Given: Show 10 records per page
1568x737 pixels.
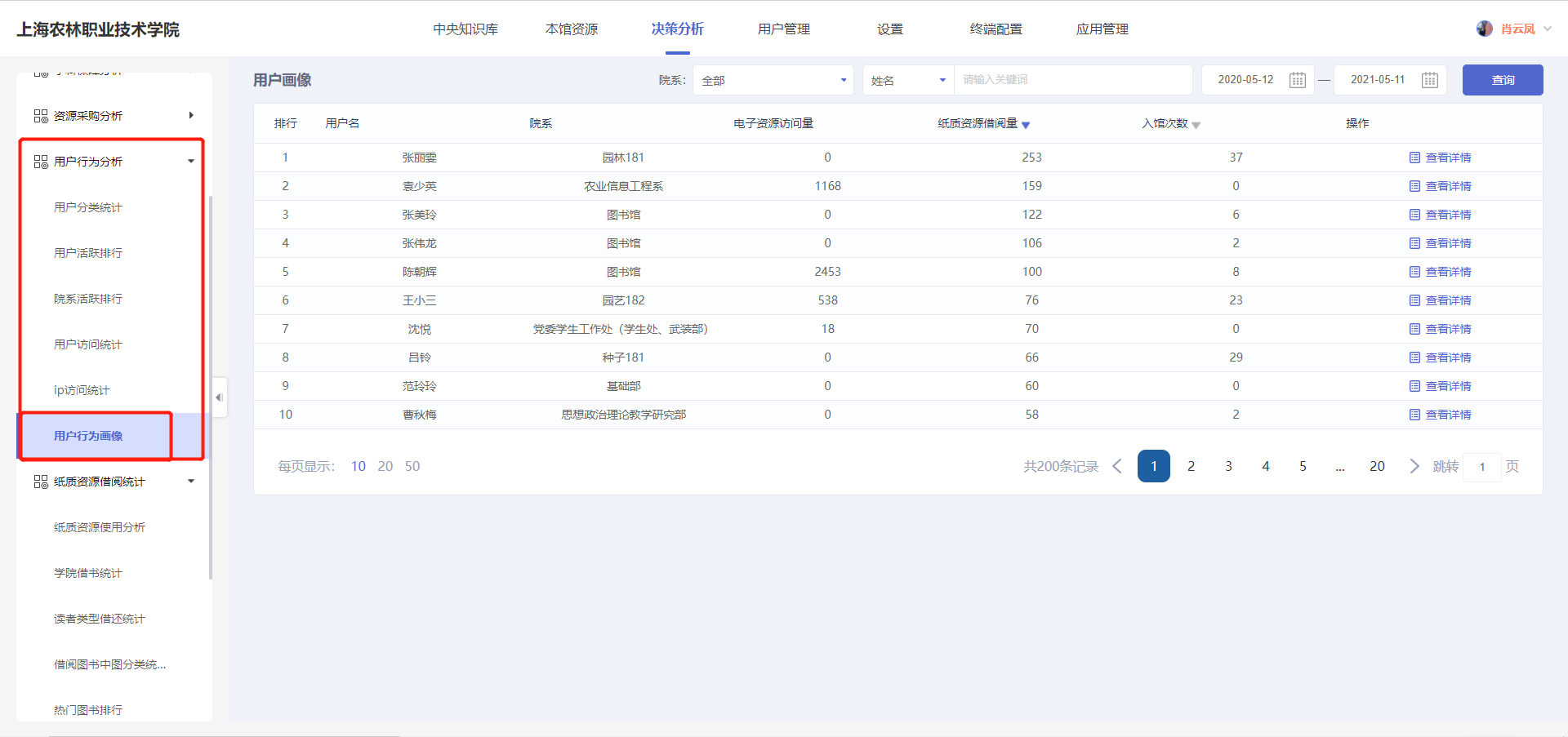Looking at the screenshot, I should [359, 466].
